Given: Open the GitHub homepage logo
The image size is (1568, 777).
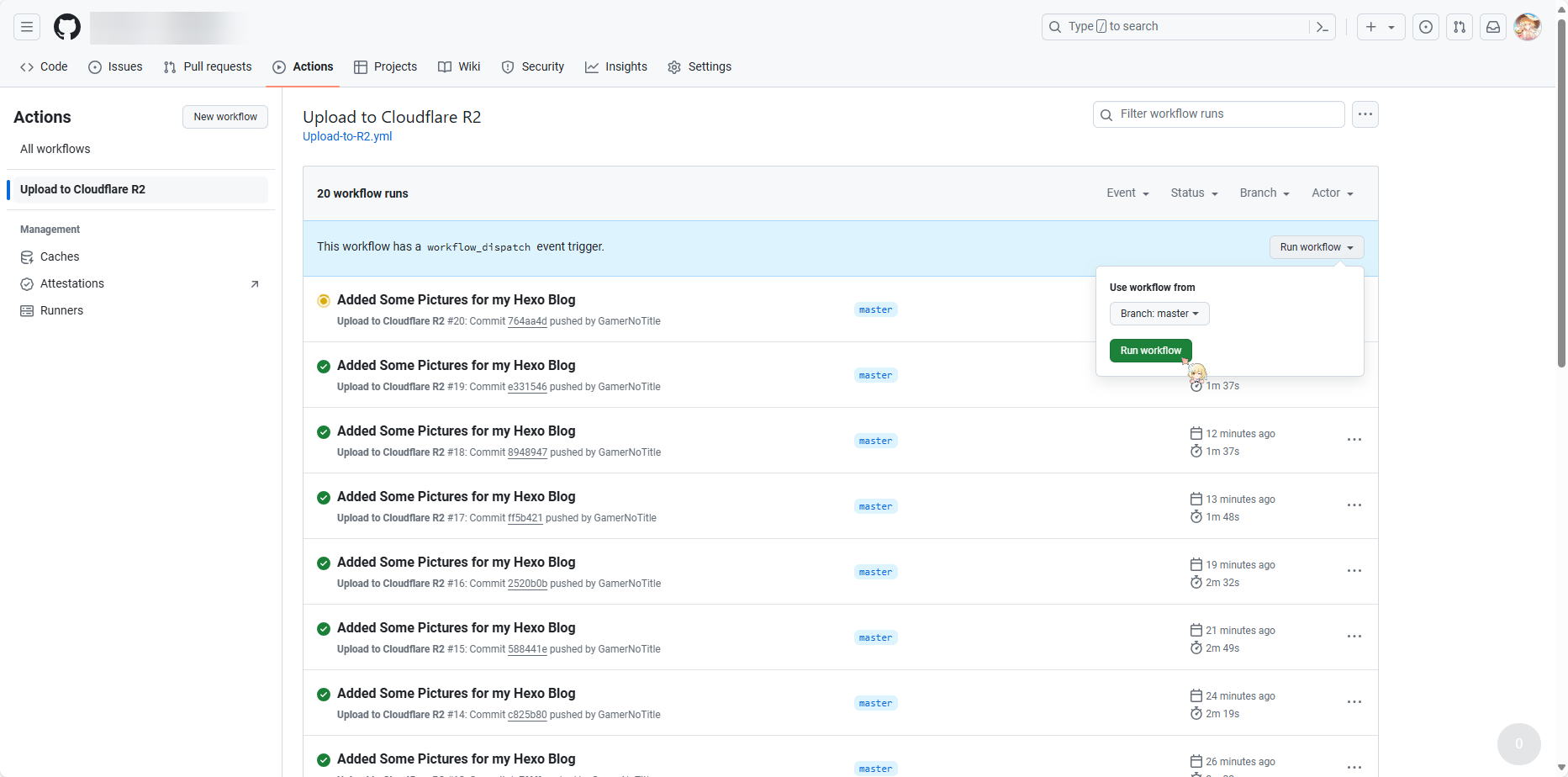Looking at the screenshot, I should click(x=67, y=27).
